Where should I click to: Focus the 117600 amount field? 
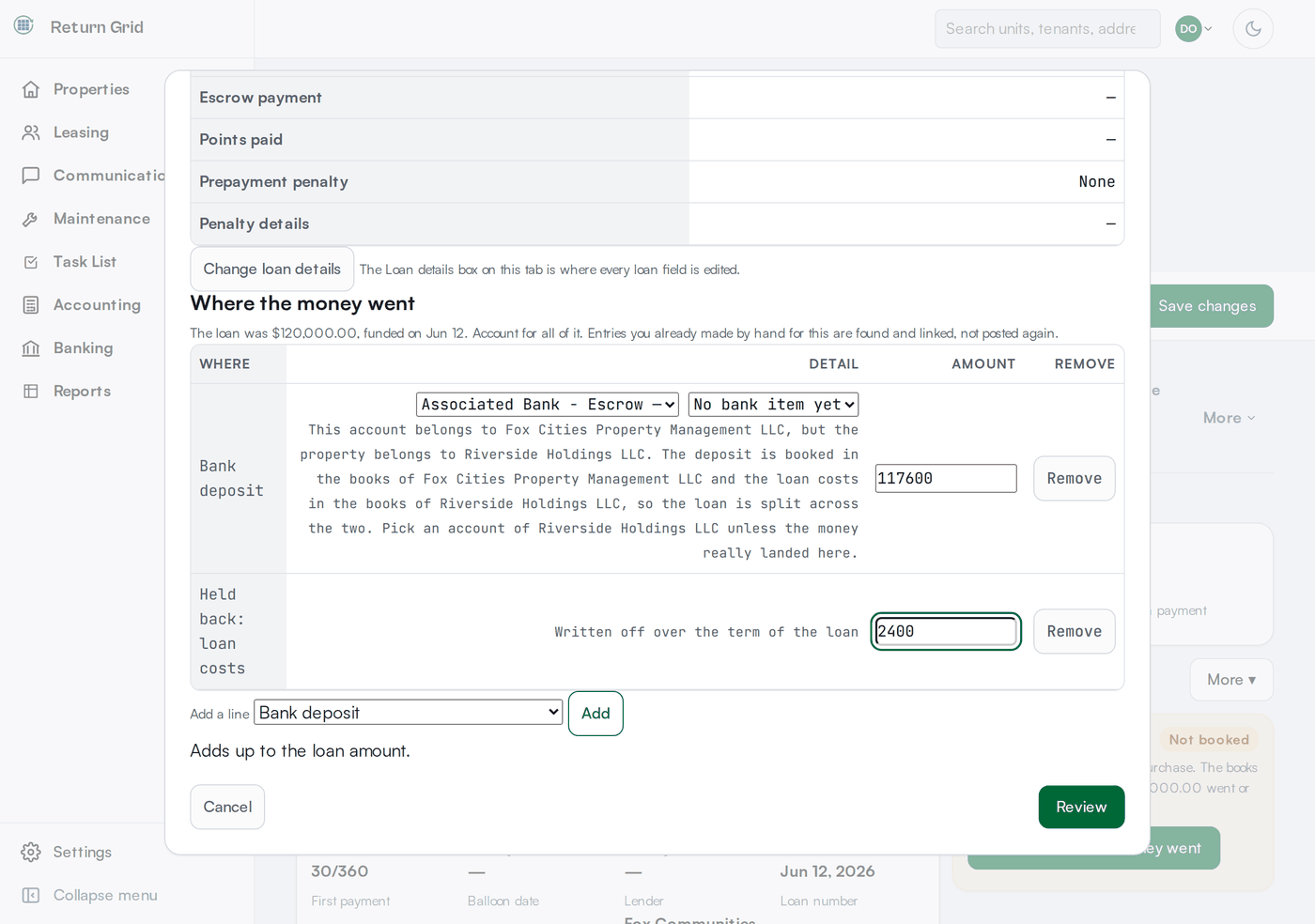point(946,478)
